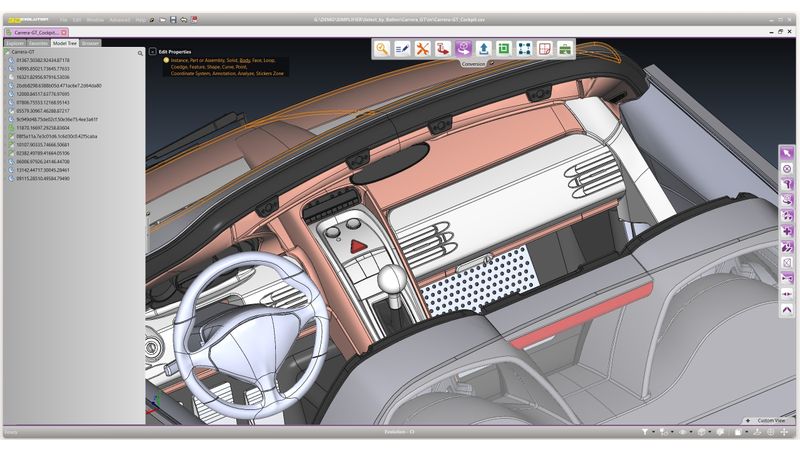The width and height of the screenshot is (800, 450).
Task: Close the Carrera-GT_Cockpit document tab
Action: tap(64, 33)
